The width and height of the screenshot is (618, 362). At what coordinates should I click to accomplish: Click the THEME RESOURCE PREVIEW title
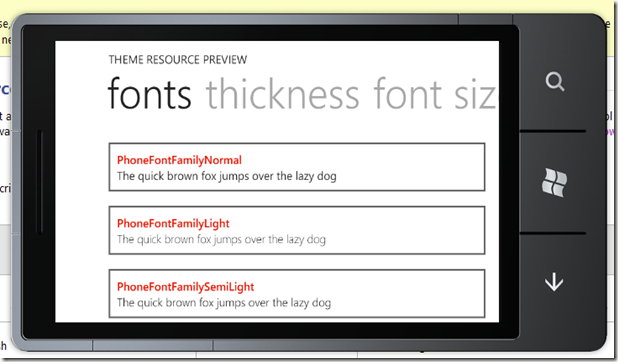[178, 60]
